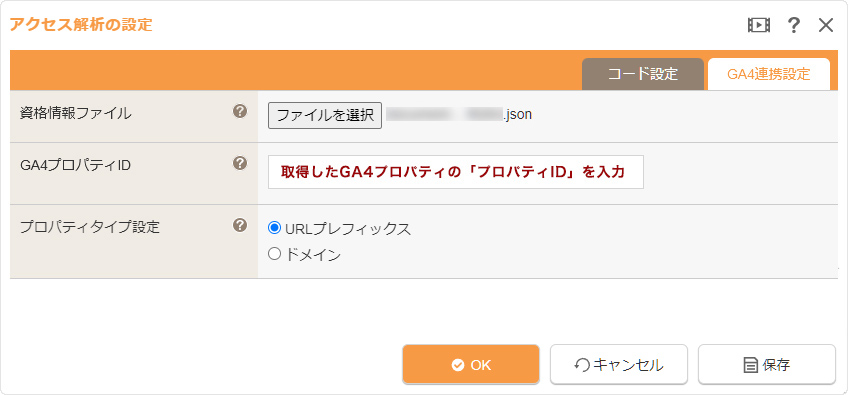Open the video tutorial icon
848x395 pixels.
759,25
